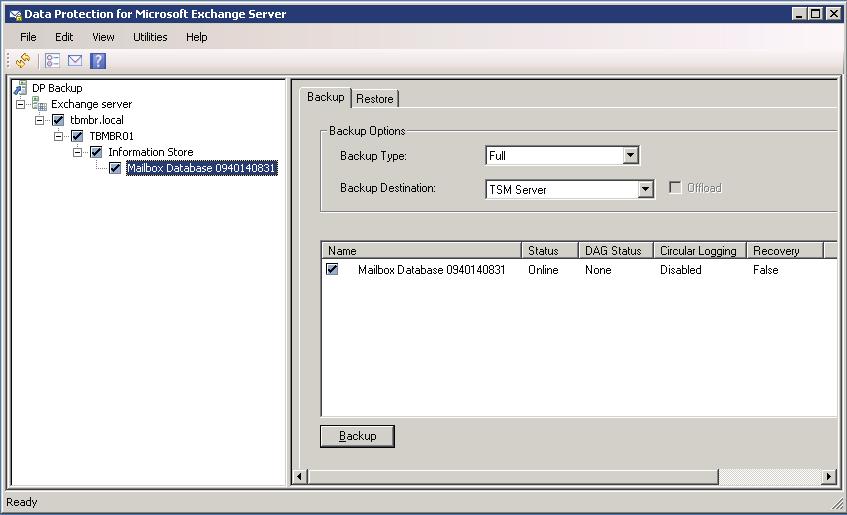Collapse the Exchange server node
847x515 pixels.
coord(21,104)
